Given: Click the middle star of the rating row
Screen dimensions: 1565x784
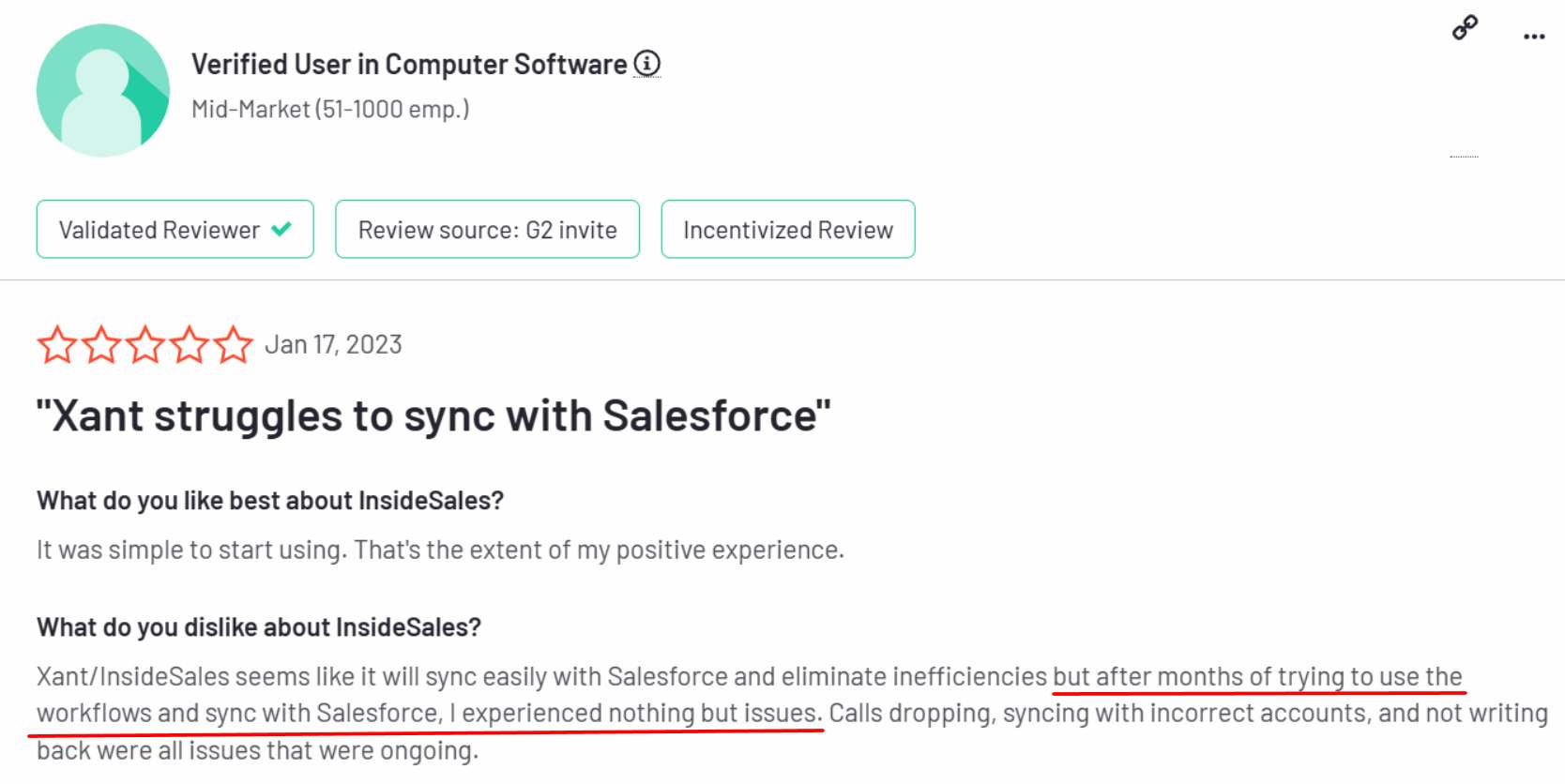Looking at the screenshot, I should (x=144, y=345).
